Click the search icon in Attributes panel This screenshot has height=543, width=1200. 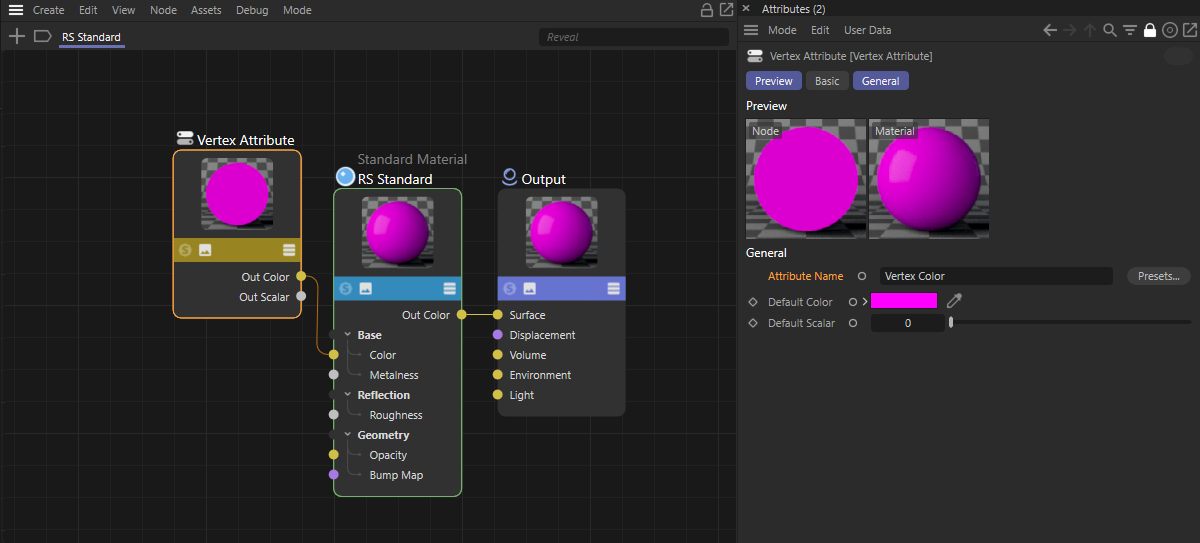1110,30
